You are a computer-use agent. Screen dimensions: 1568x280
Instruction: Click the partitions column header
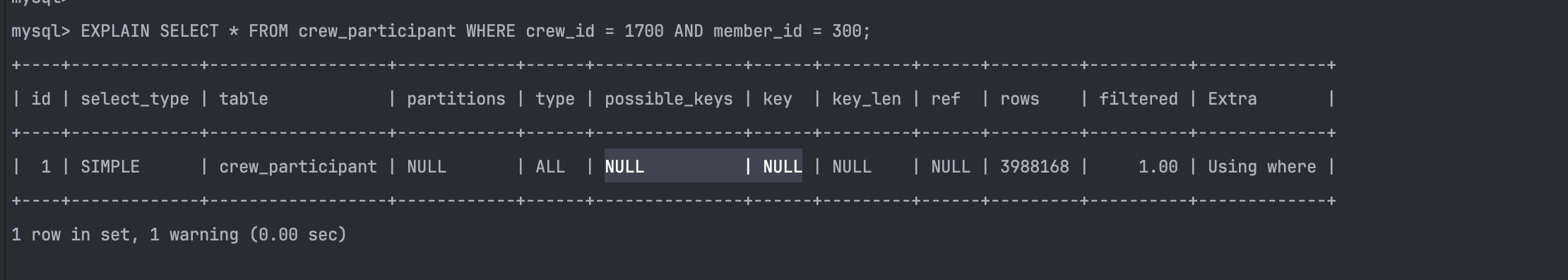[456, 99]
